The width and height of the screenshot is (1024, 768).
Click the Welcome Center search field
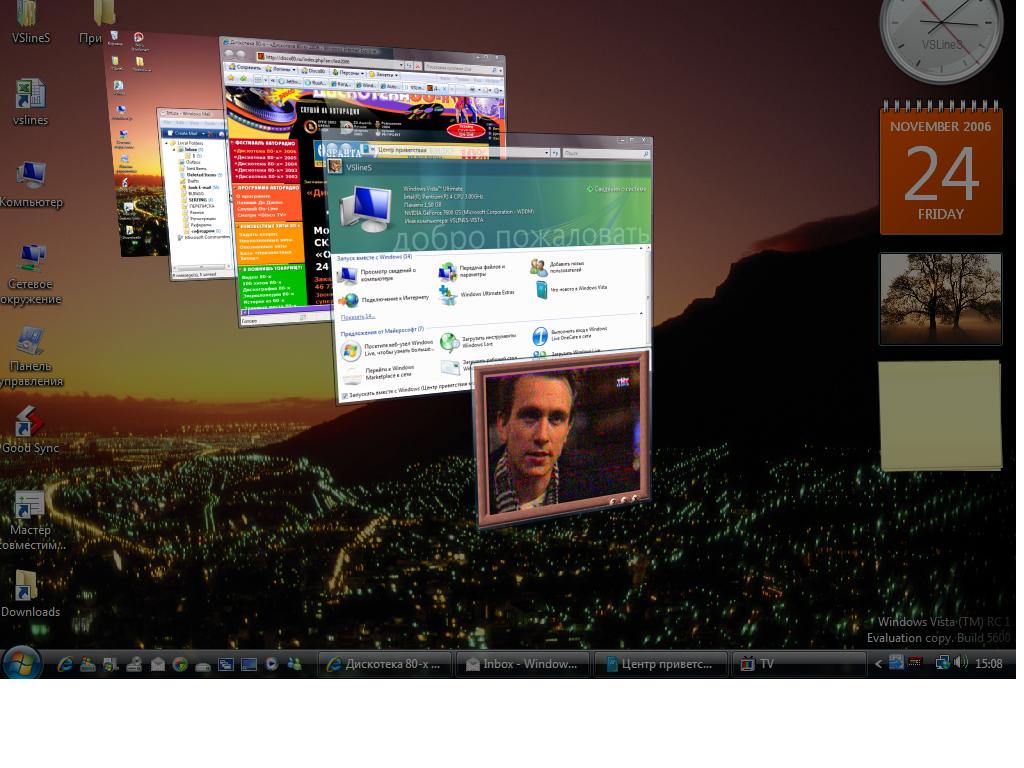[605, 153]
